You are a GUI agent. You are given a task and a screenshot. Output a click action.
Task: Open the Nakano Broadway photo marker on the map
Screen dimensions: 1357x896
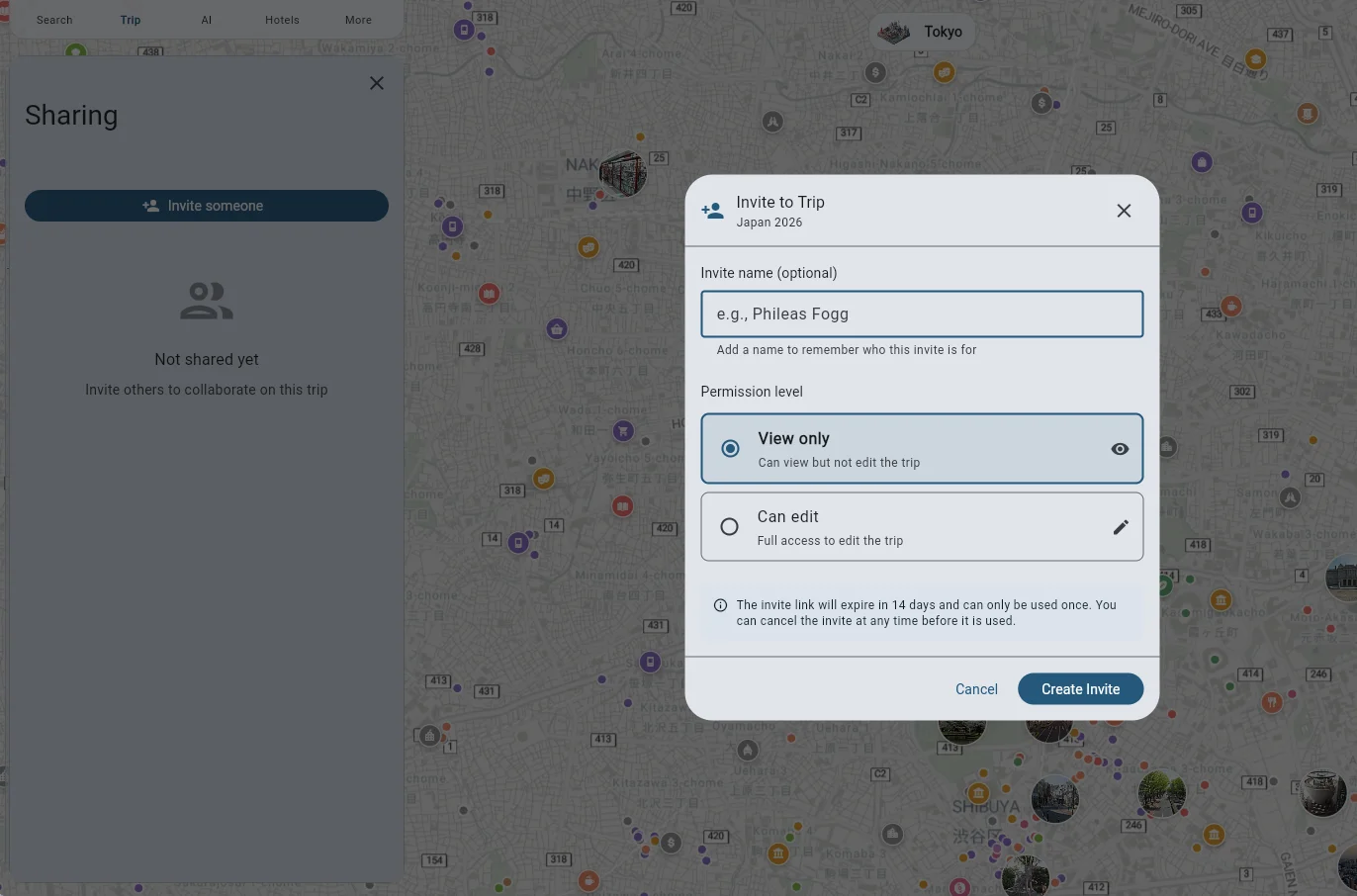[622, 173]
